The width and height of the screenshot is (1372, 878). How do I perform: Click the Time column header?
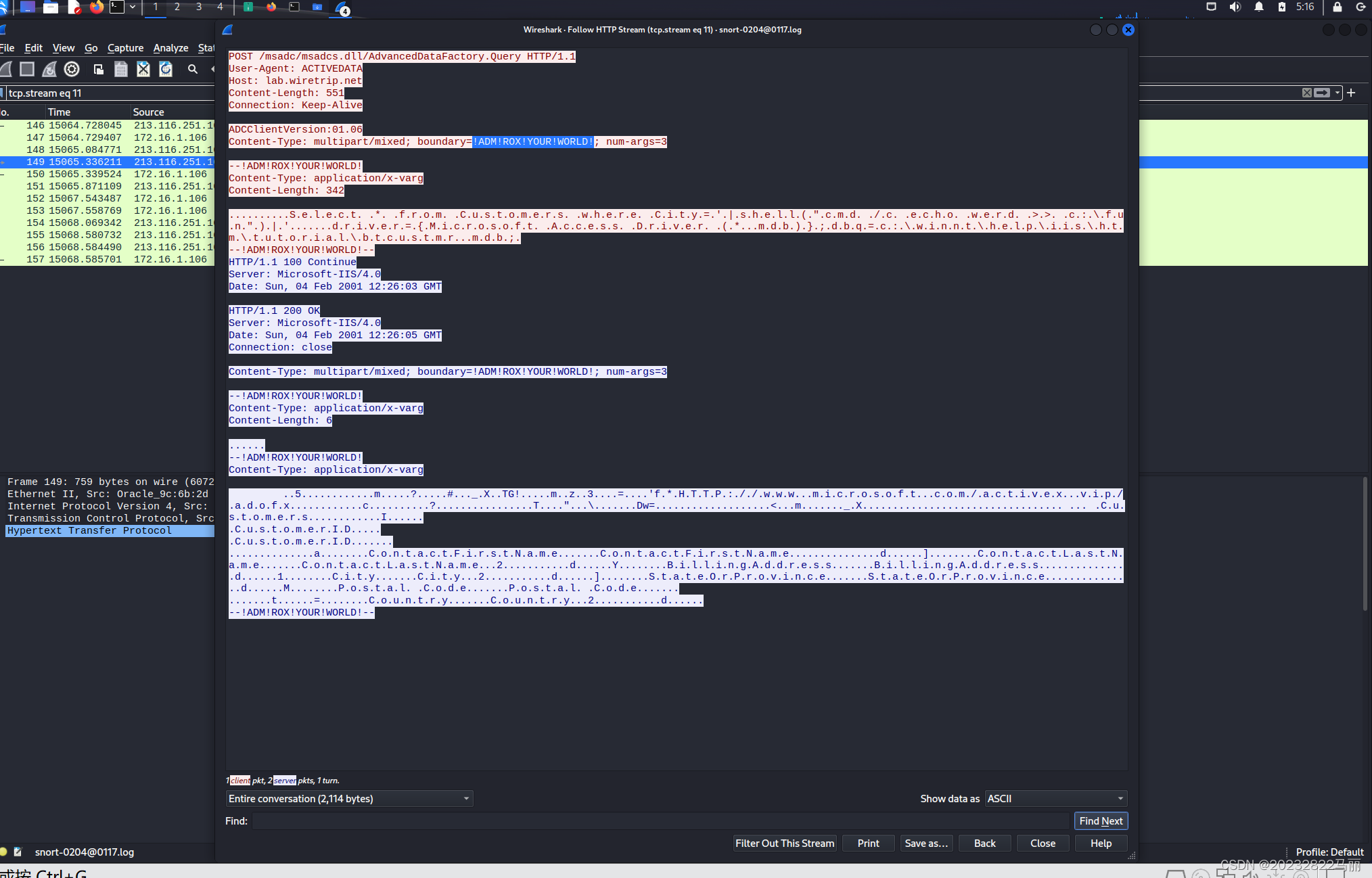[x=88, y=112]
